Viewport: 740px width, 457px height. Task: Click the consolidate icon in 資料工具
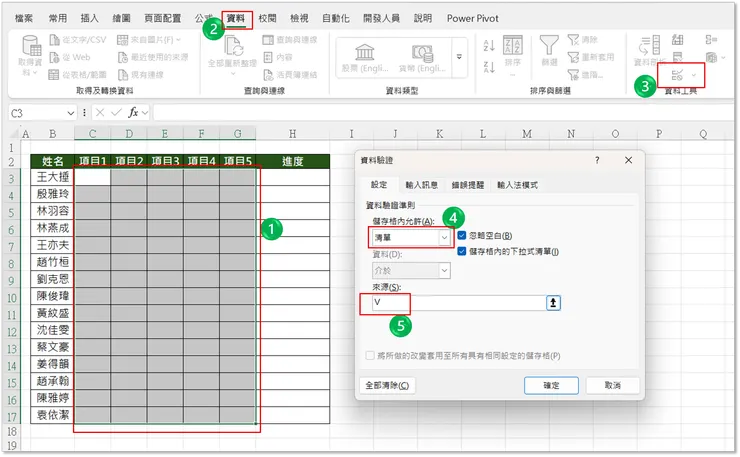point(711,40)
